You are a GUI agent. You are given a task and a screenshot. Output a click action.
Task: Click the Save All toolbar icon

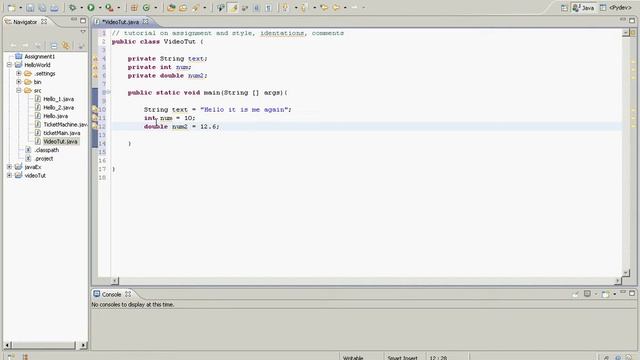[42, 7]
